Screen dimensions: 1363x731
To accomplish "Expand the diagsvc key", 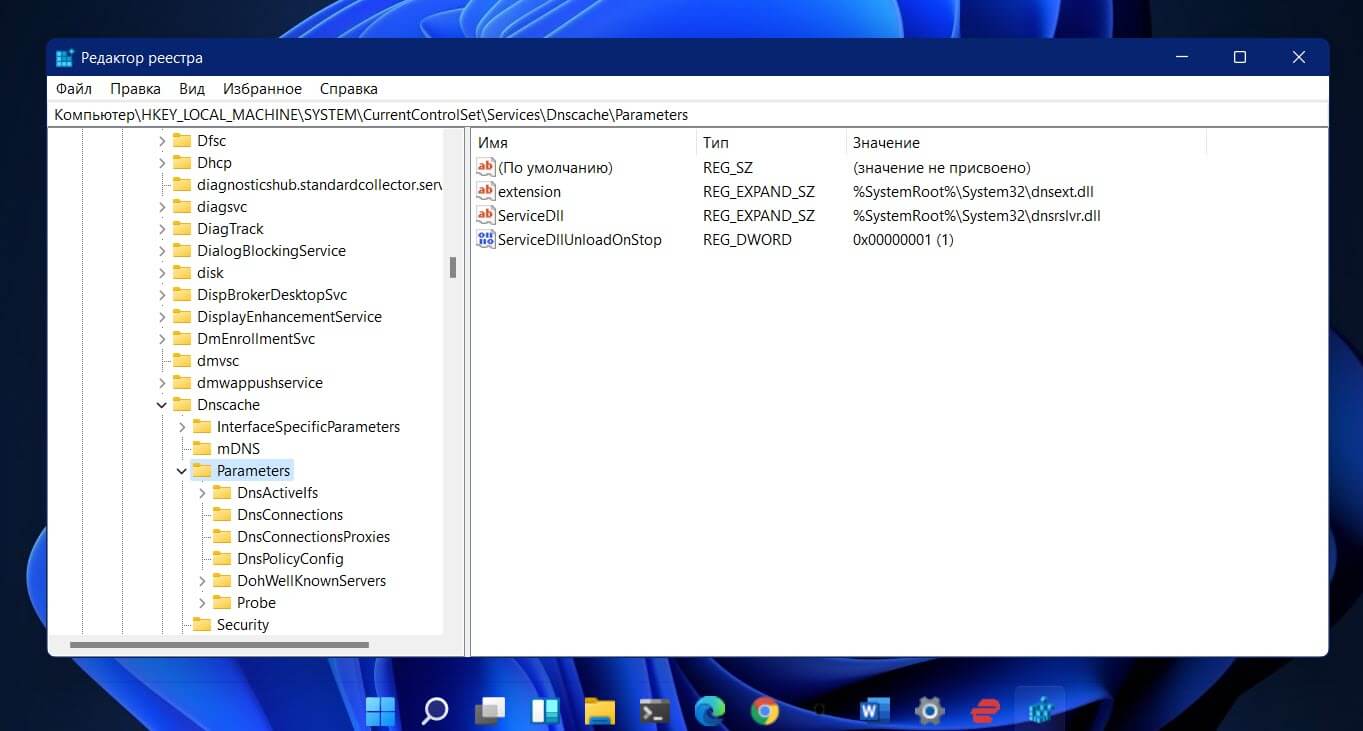I will point(162,207).
